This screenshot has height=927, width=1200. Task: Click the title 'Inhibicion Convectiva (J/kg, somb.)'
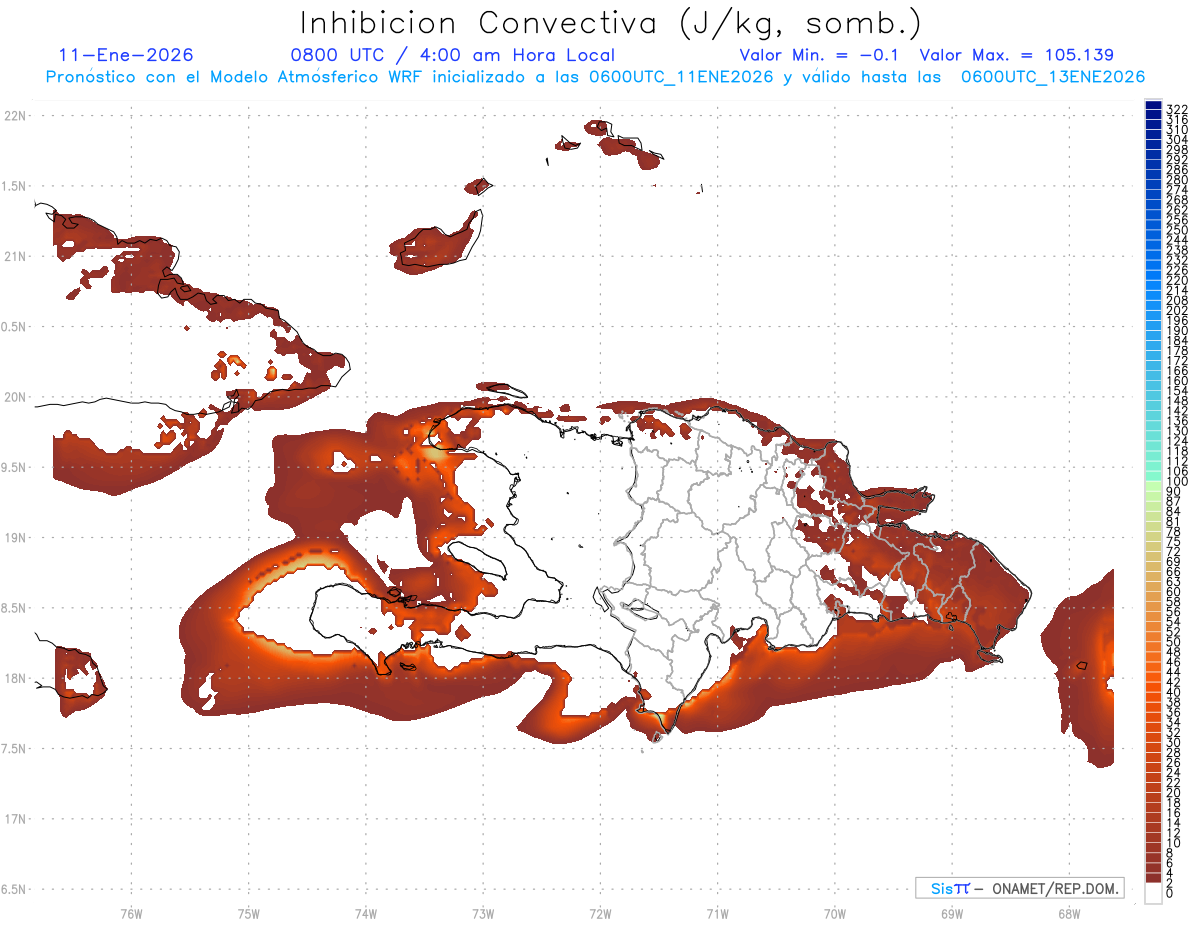point(610,22)
